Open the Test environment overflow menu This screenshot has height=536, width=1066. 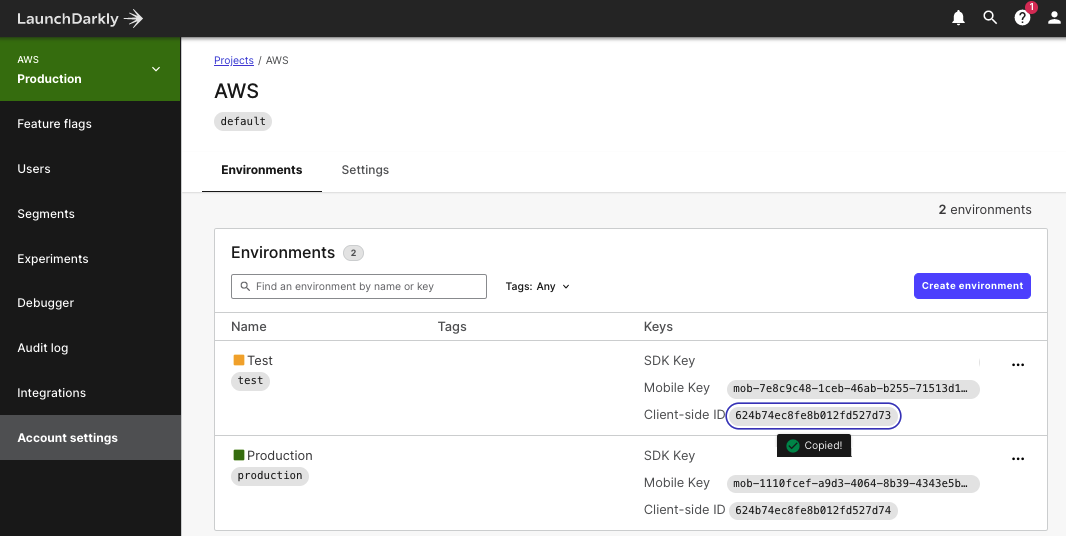(1018, 365)
